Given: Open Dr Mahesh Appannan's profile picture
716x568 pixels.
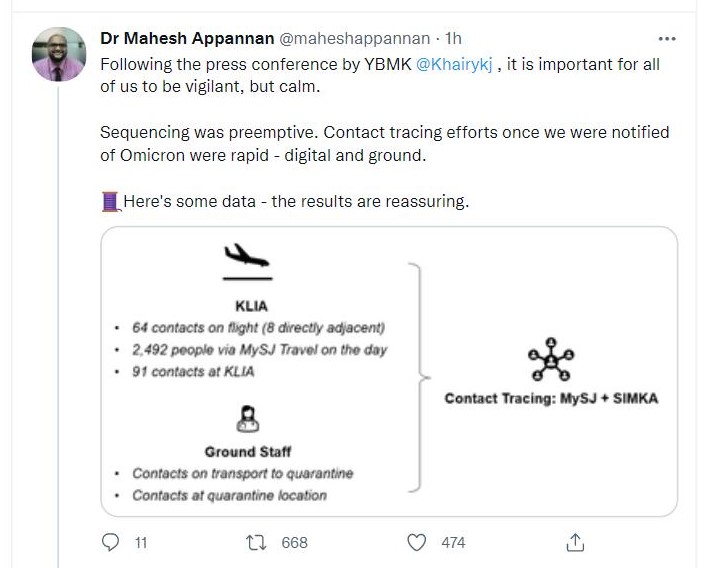Looking at the screenshot, I should [x=58, y=55].
